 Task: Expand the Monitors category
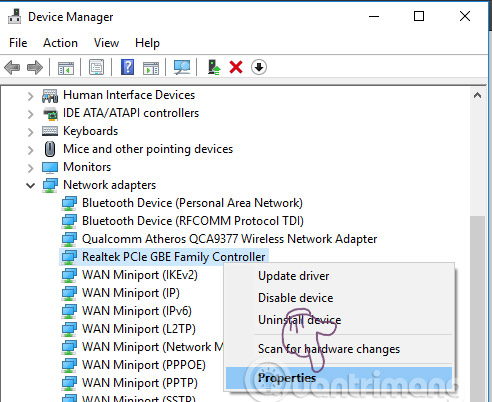30,168
